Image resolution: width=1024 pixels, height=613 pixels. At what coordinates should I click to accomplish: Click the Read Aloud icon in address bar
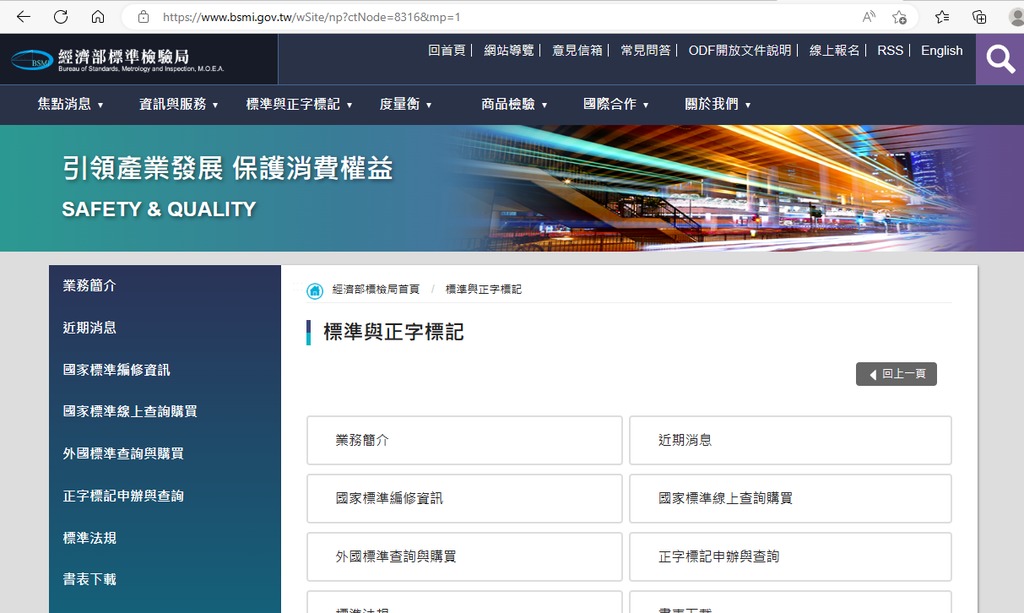[868, 17]
